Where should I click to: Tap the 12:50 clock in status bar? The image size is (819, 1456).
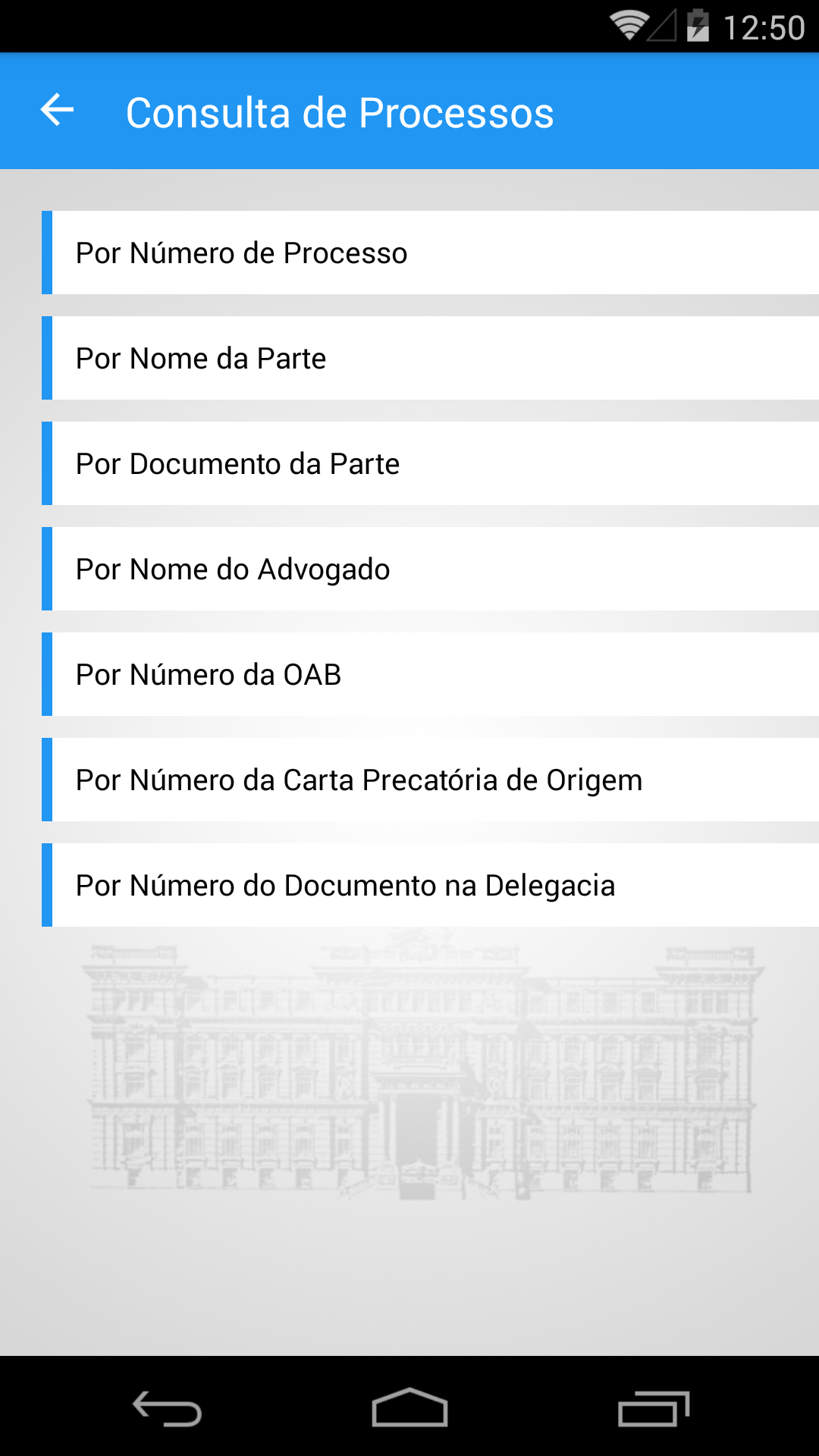(764, 28)
